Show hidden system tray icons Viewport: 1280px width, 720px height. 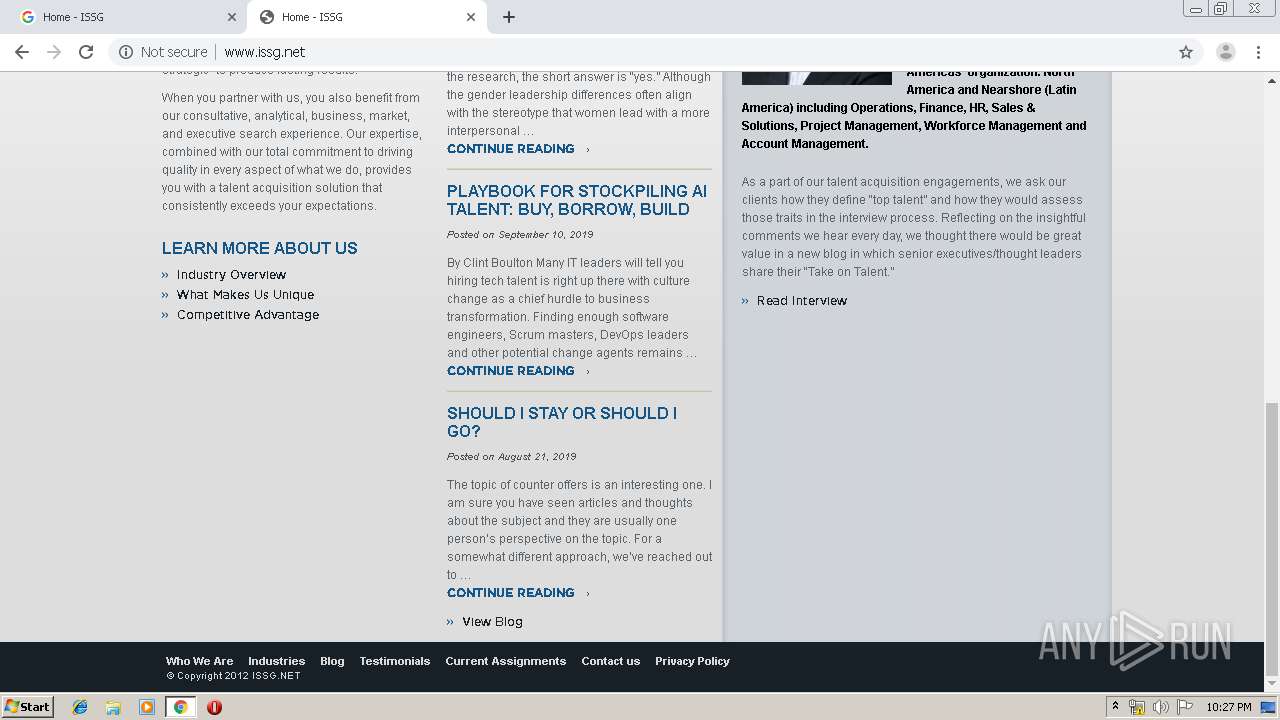pos(1115,706)
